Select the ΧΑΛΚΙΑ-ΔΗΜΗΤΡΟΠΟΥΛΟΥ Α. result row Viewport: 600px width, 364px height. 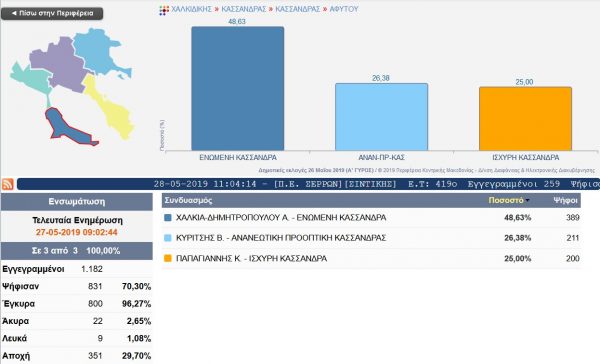(x=371, y=217)
